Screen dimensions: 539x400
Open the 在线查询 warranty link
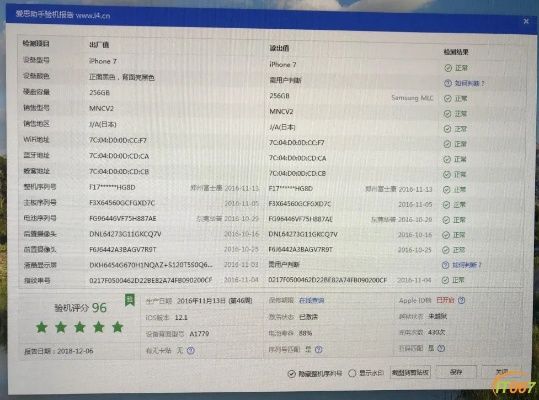coord(311,300)
